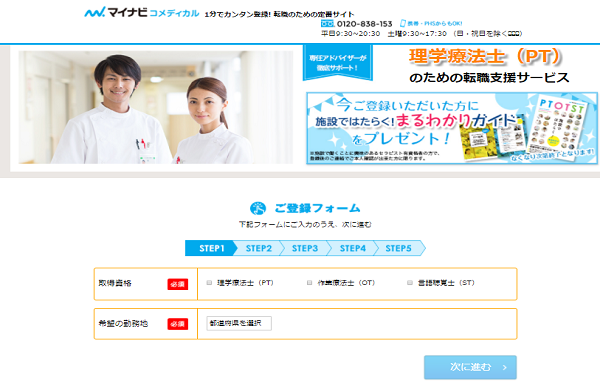
Task: Select the STEP3 tab
Action: click(305, 248)
